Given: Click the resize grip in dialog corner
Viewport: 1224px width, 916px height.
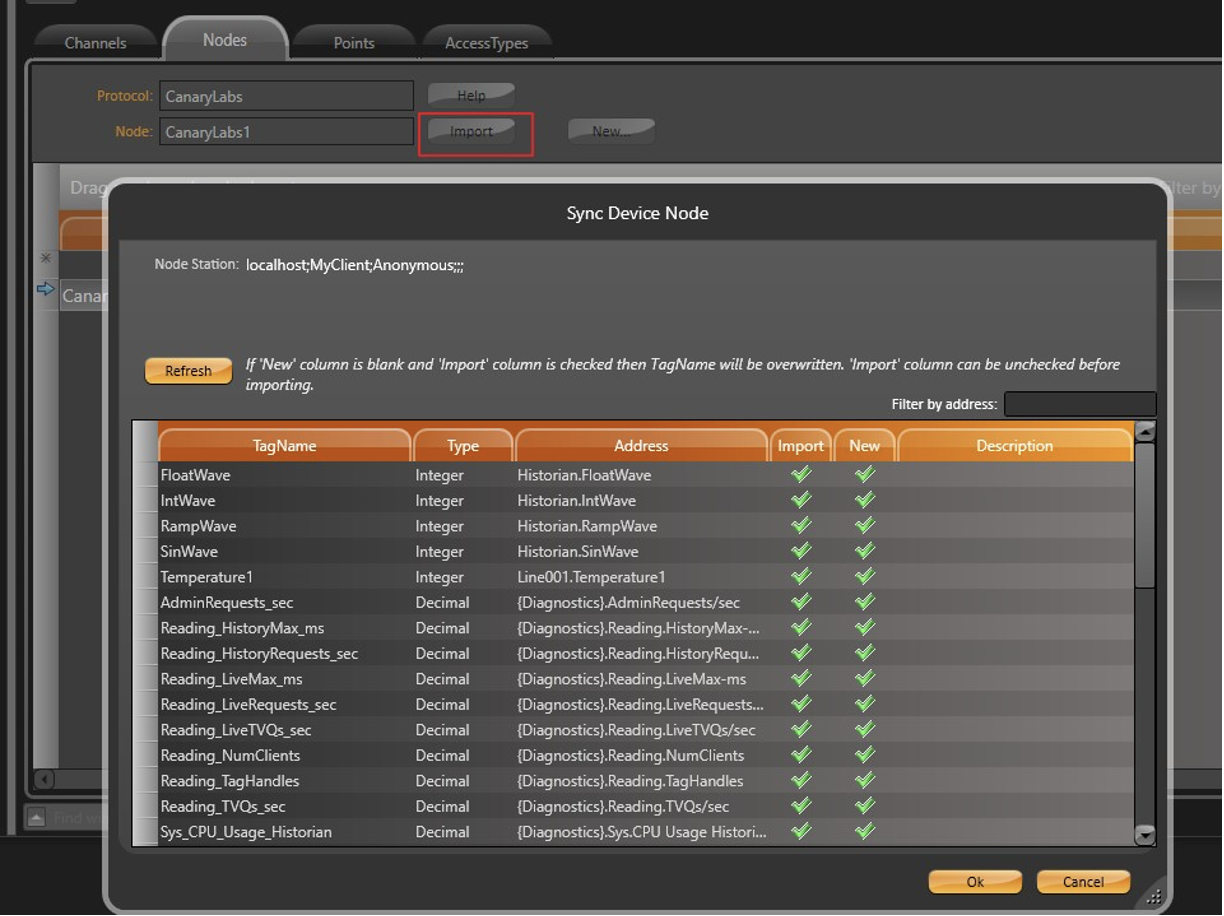Looking at the screenshot, I should tap(1153, 897).
